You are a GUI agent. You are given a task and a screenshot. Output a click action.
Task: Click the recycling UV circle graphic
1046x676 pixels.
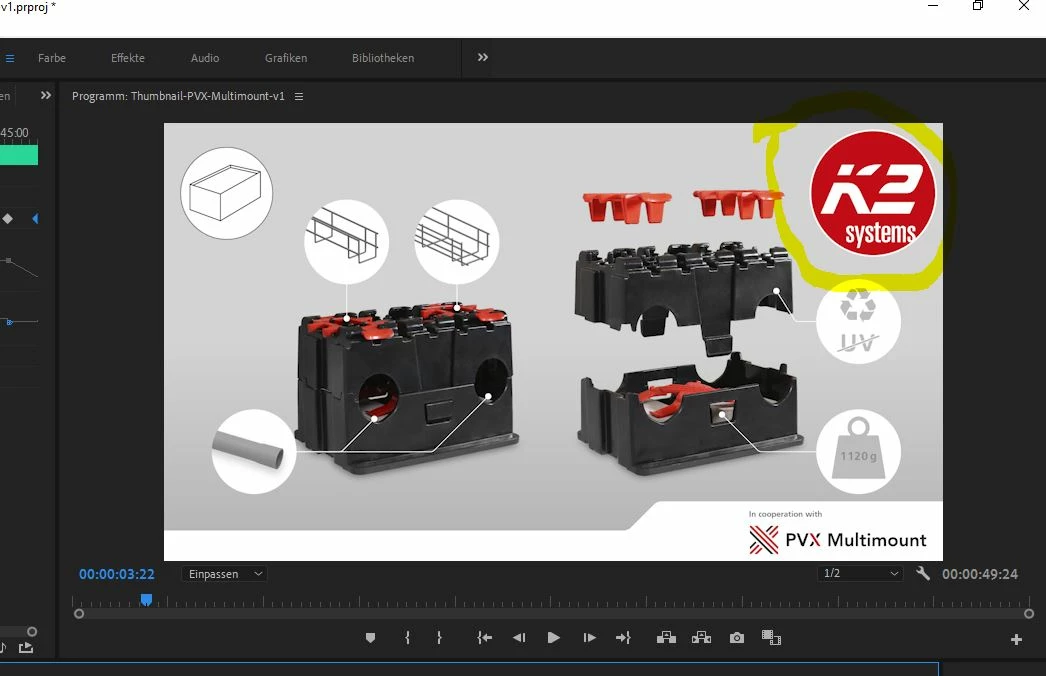[x=859, y=322]
